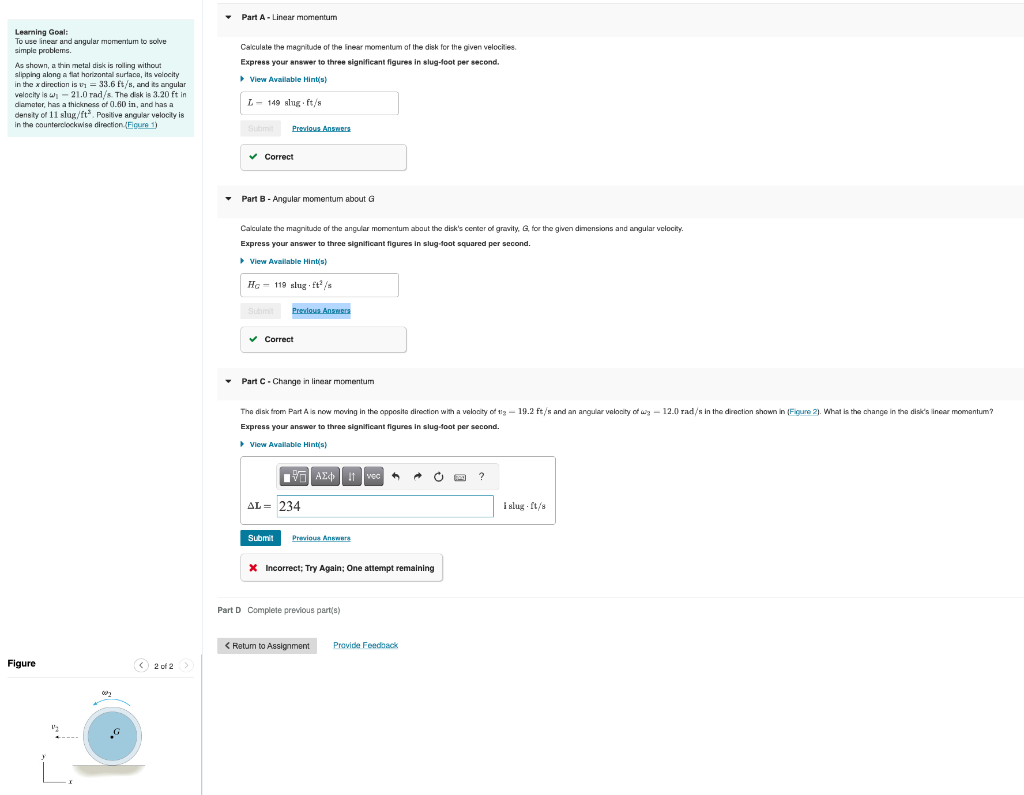
Task: Click the Provide Feedback link
Action: point(366,645)
